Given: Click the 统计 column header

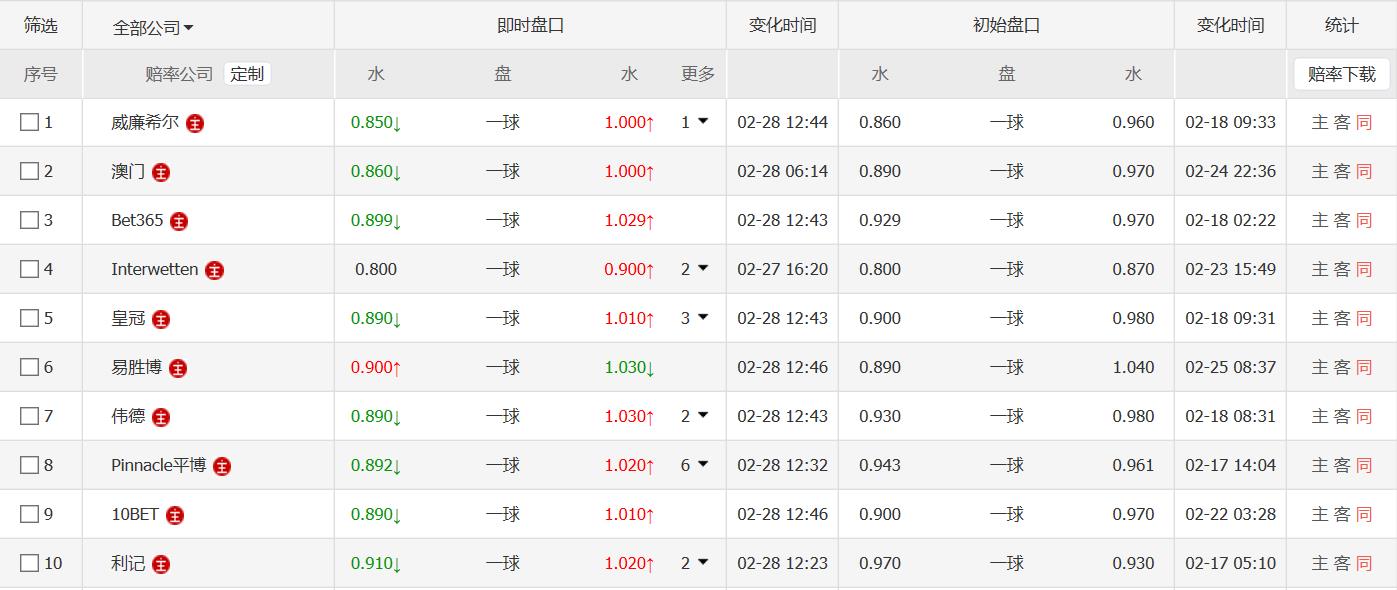Looking at the screenshot, I should coord(1341,26).
